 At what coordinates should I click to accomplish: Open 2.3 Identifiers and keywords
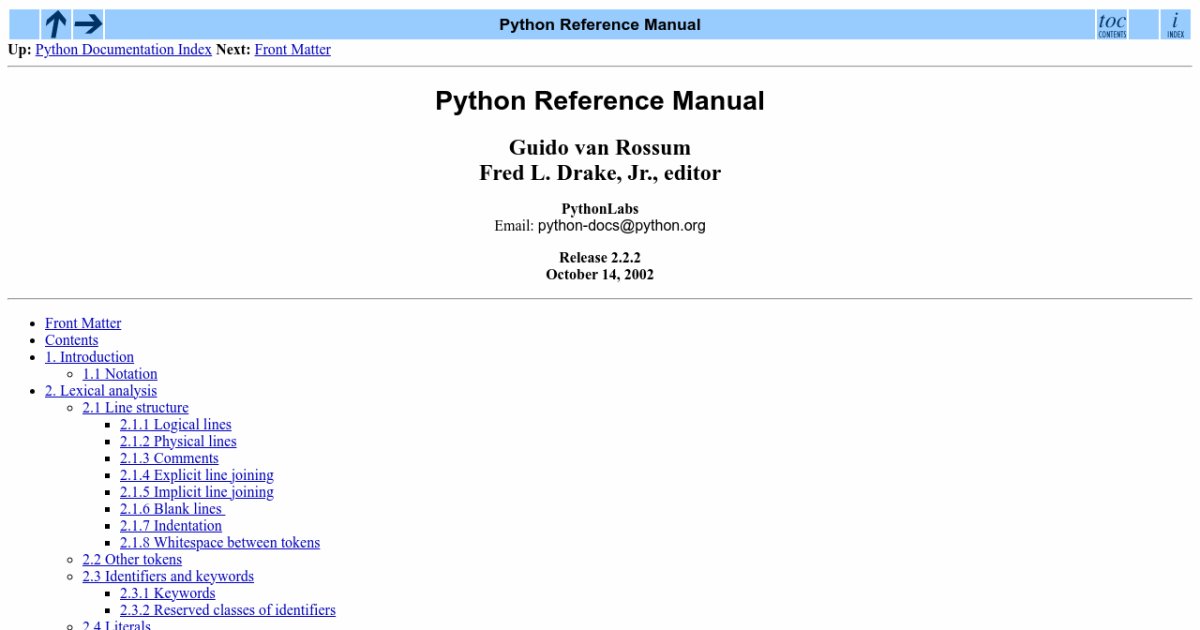(x=168, y=576)
